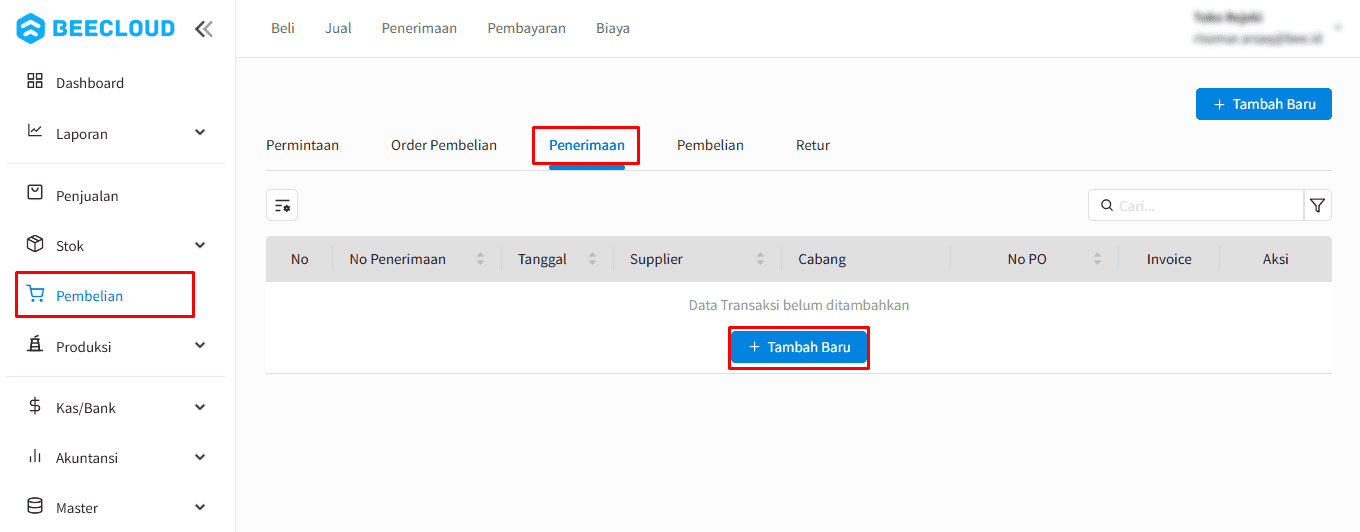Click Tambah Baru below empty table message
The image size is (1360, 532).
click(x=798, y=347)
